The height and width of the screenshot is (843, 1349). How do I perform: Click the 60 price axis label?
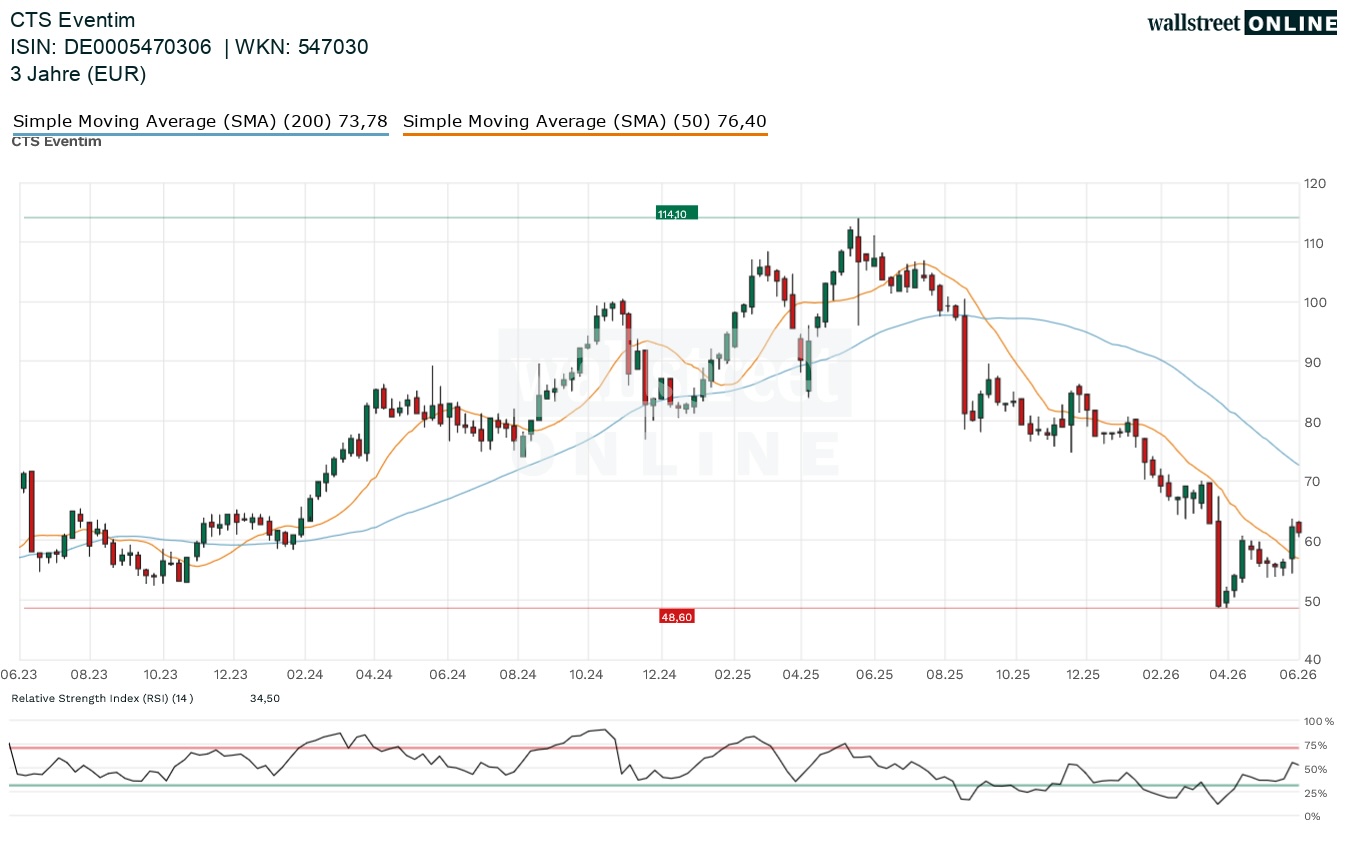click(x=1312, y=541)
